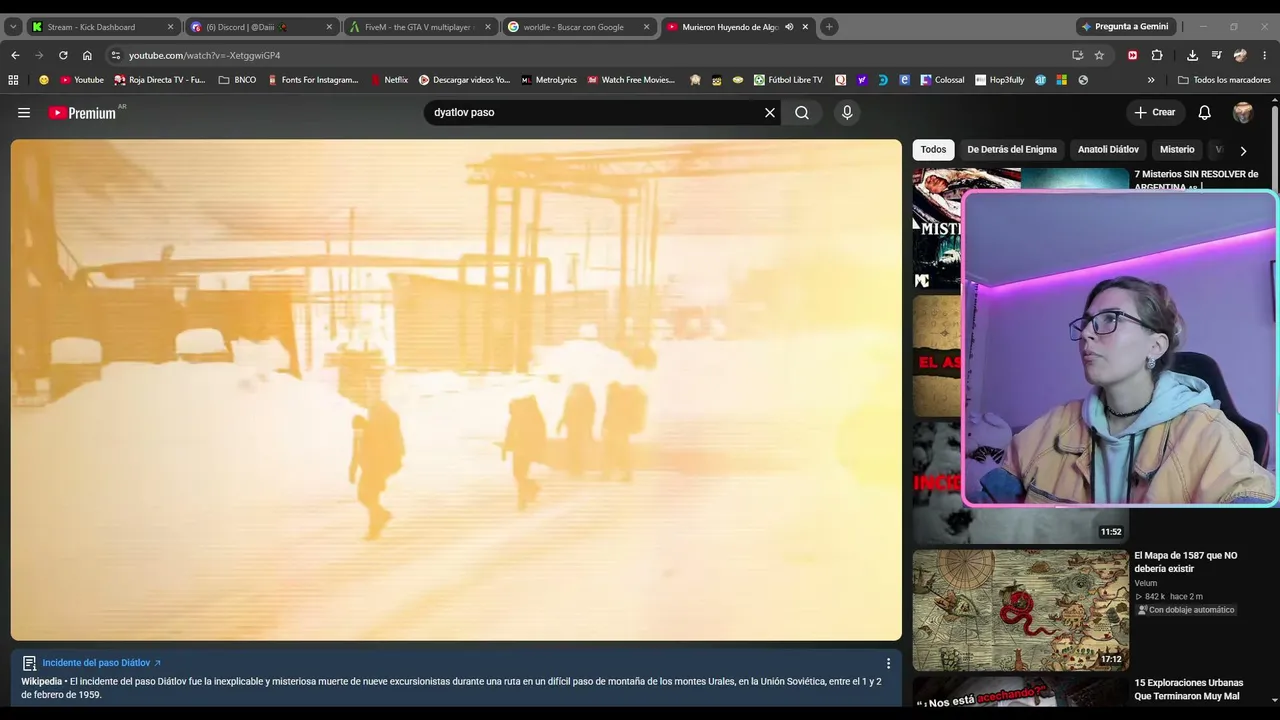
Task: Close the worldle Google search tab
Action: (646, 27)
